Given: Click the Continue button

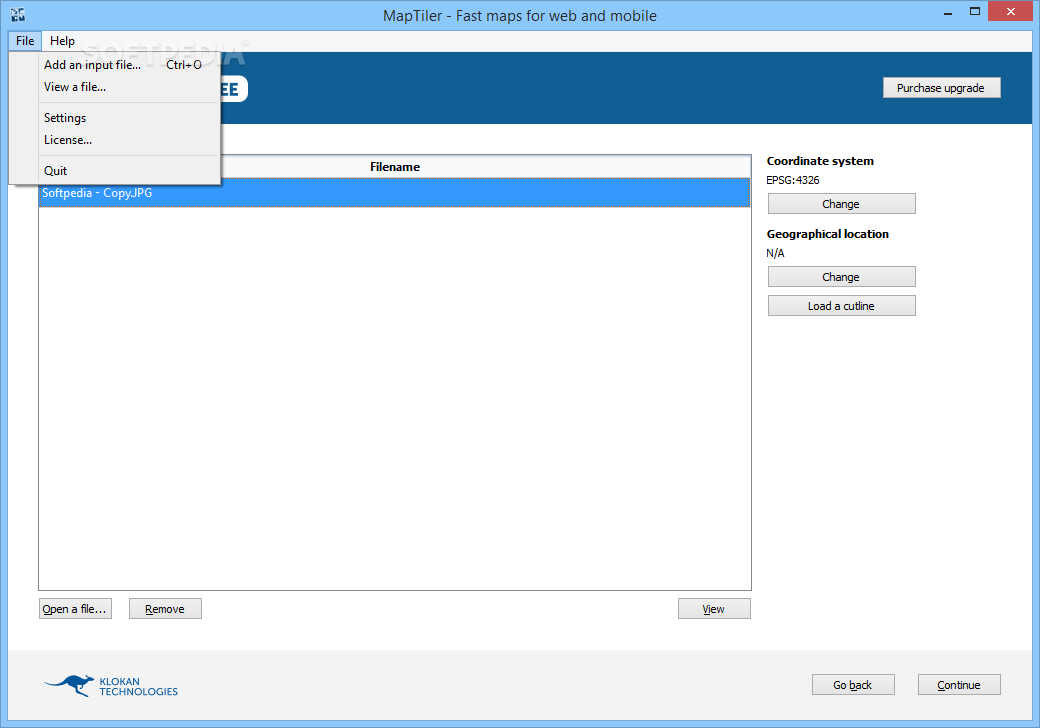Looking at the screenshot, I should pos(959,685).
